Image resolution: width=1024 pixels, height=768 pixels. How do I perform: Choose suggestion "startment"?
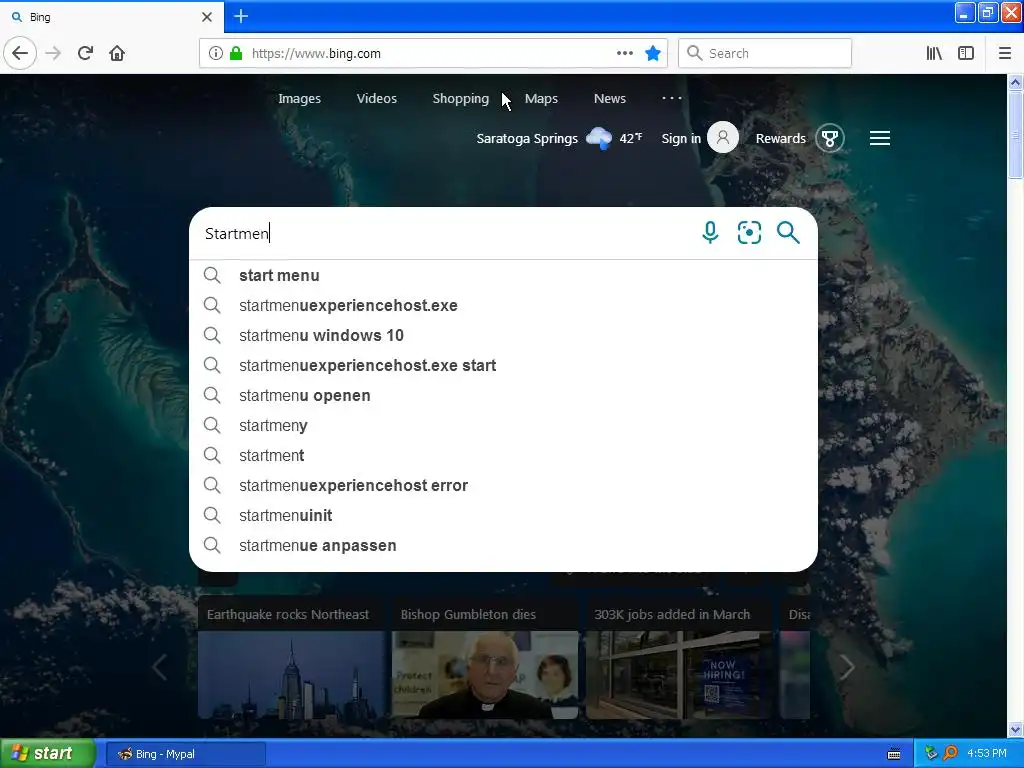click(x=503, y=456)
